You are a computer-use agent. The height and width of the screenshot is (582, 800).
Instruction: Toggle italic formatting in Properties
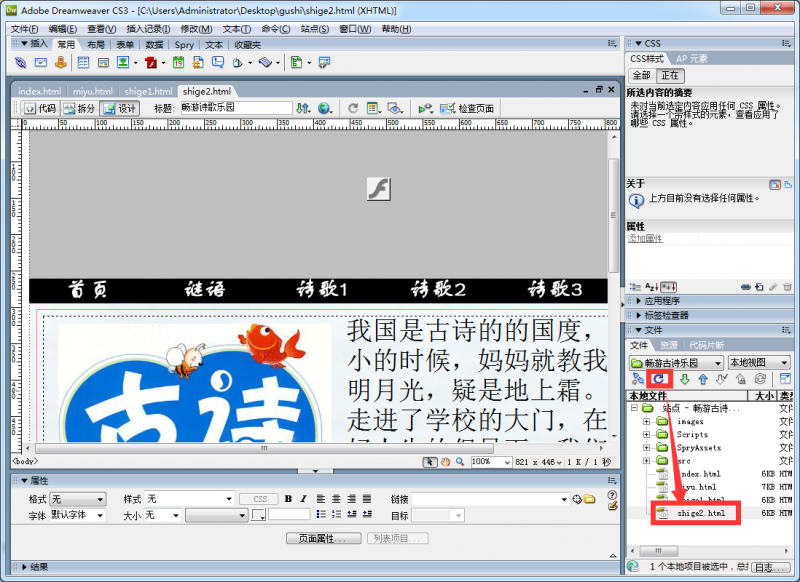tap(304, 499)
